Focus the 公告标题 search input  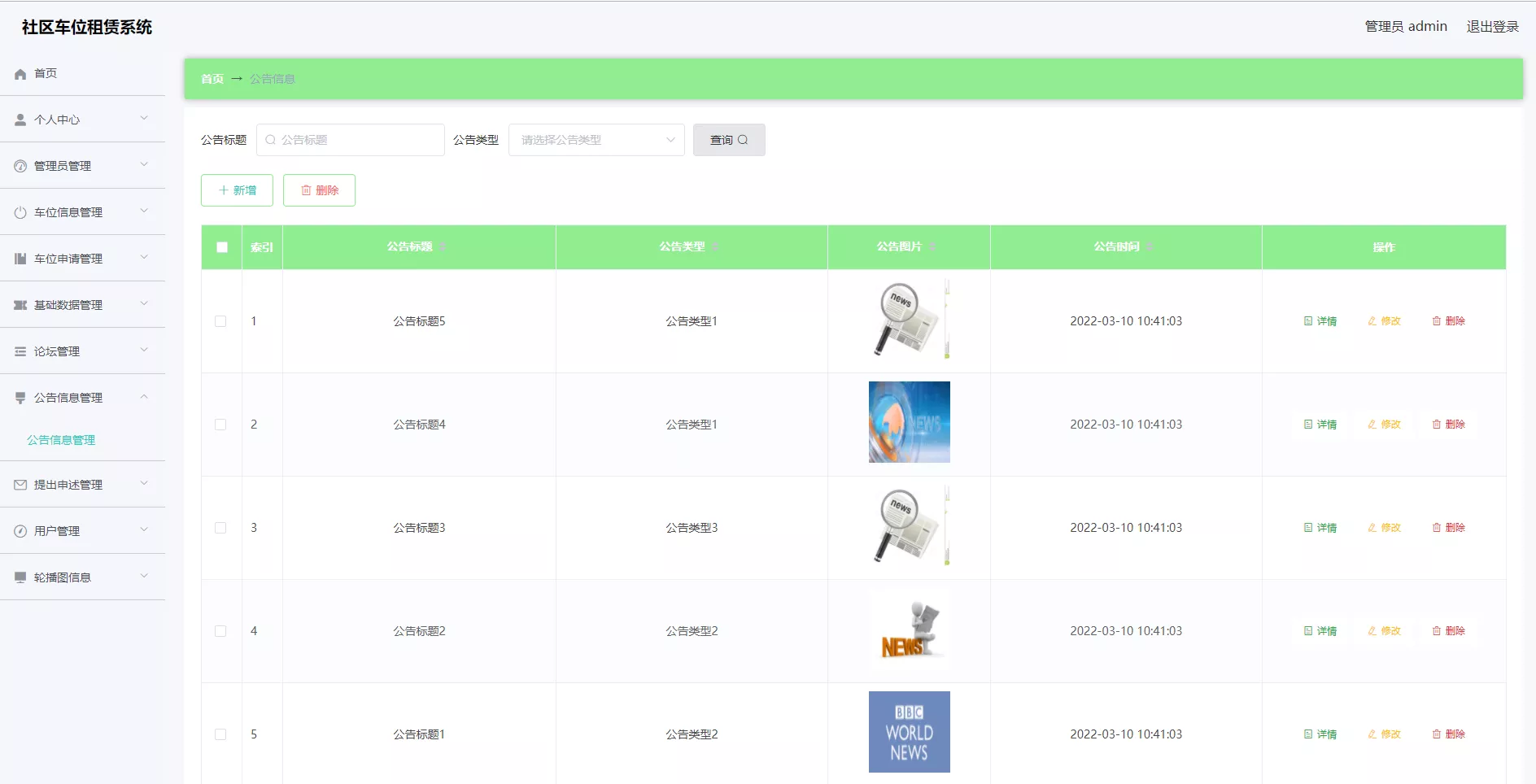click(x=351, y=140)
